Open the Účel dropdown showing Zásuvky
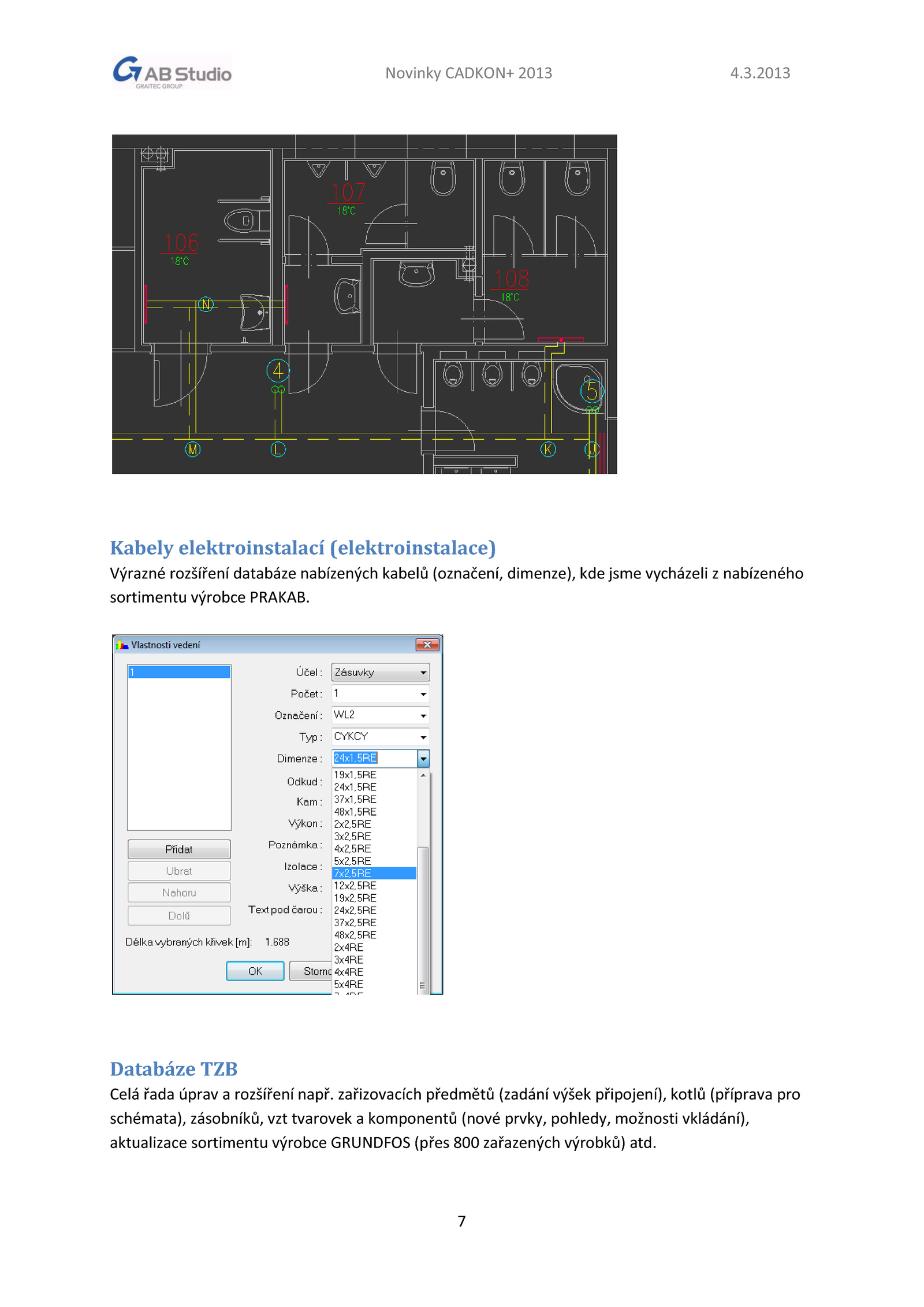Screen dimensions: 924x1307 tap(381, 673)
